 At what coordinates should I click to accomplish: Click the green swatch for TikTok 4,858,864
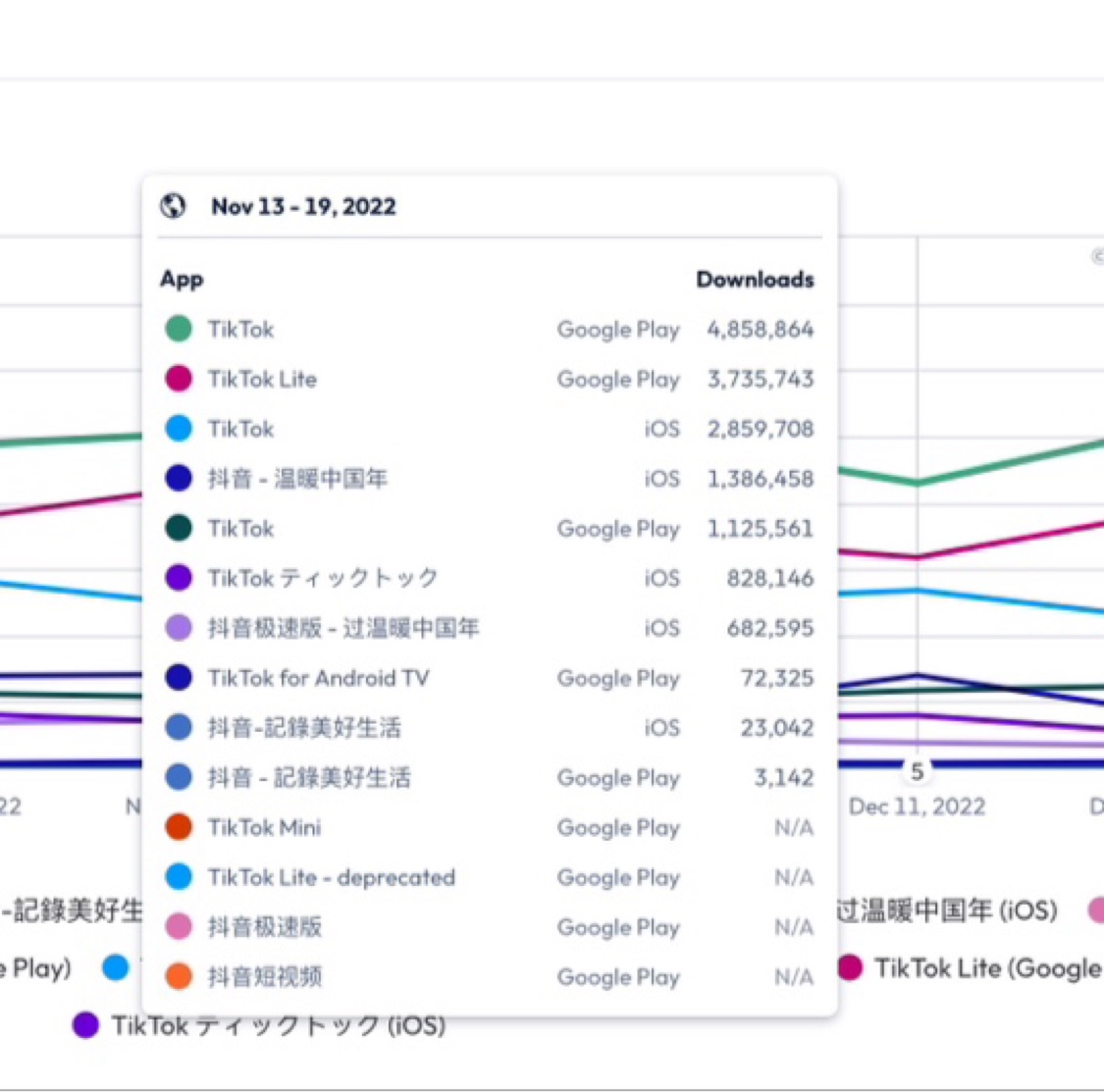click(179, 329)
